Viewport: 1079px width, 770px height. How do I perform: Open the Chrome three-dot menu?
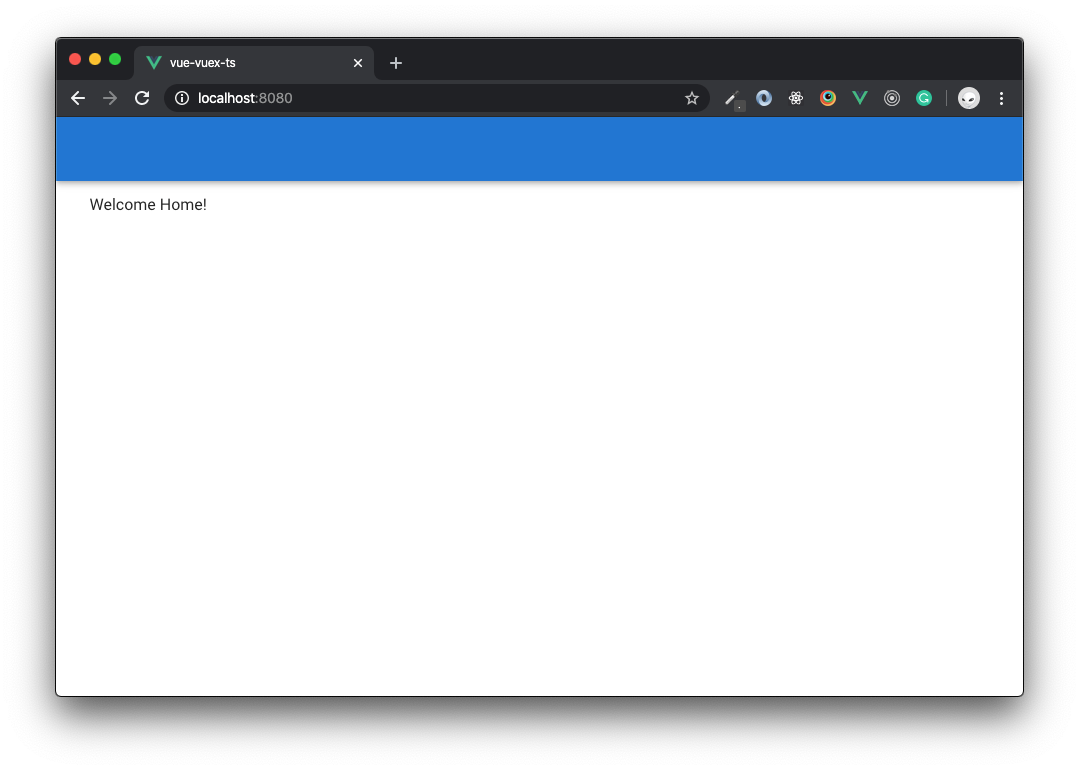(1001, 98)
